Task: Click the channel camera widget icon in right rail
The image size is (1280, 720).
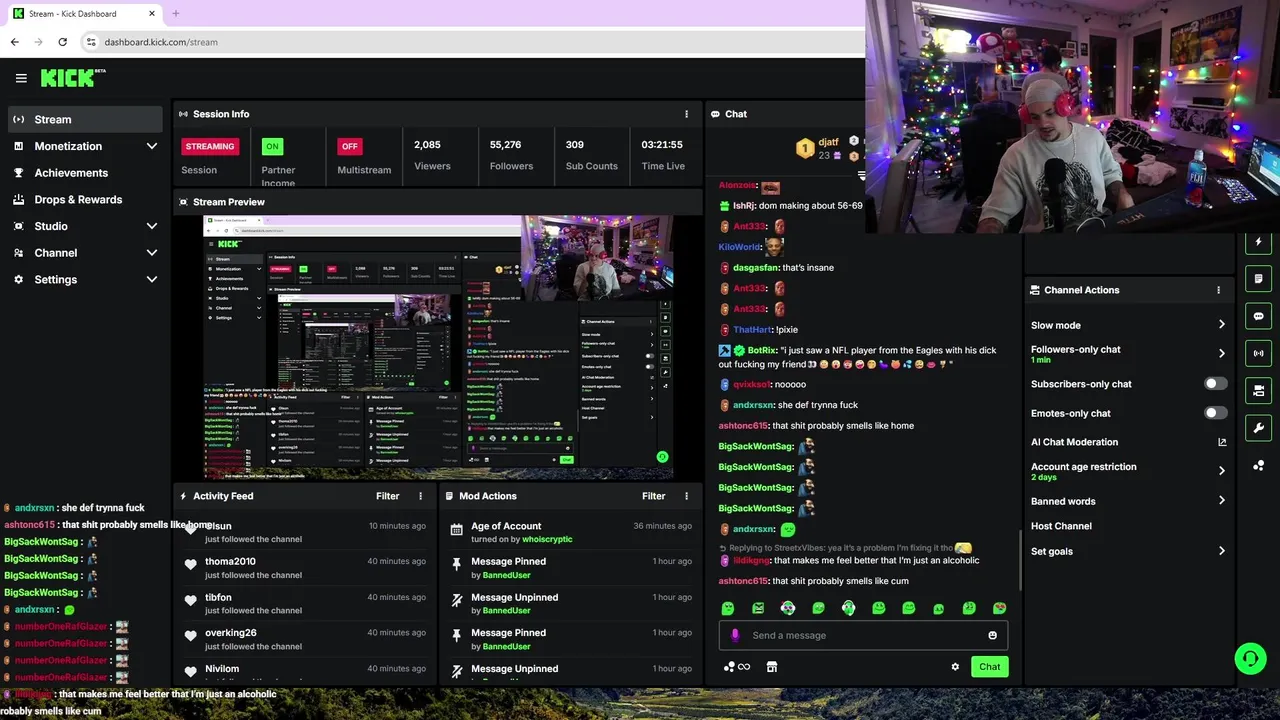Action: [1259, 390]
